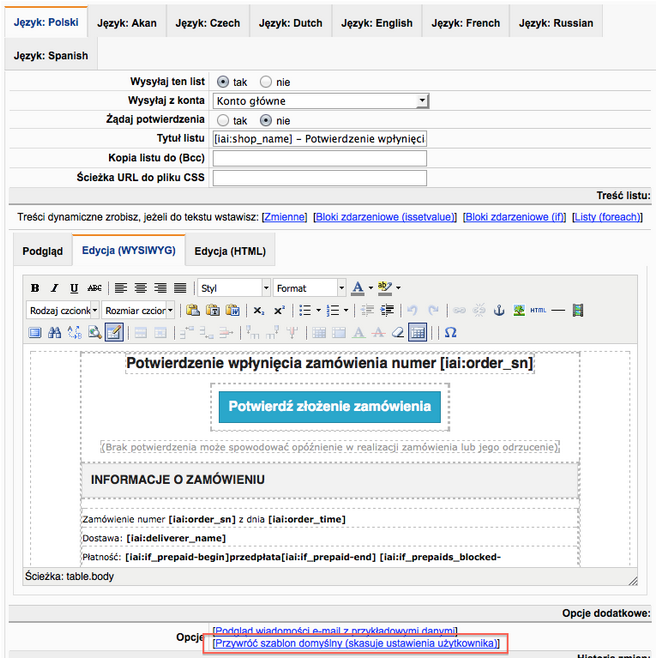
Task: Open Bloki zdarzeniowe (issetvalue) link
Action: pyautogui.click(x=385, y=217)
